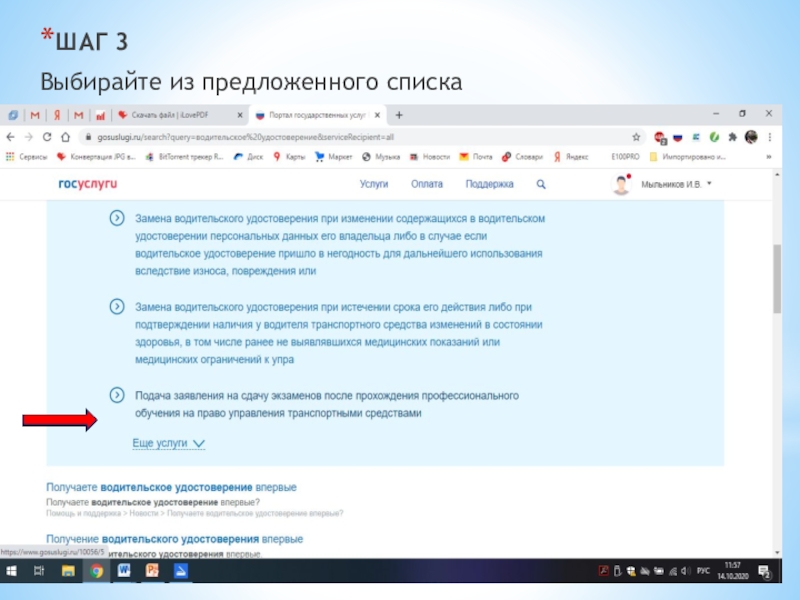Expand bookmarks overflow chevron on bookmarks bar
The image size is (800, 600).
point(768,157)
